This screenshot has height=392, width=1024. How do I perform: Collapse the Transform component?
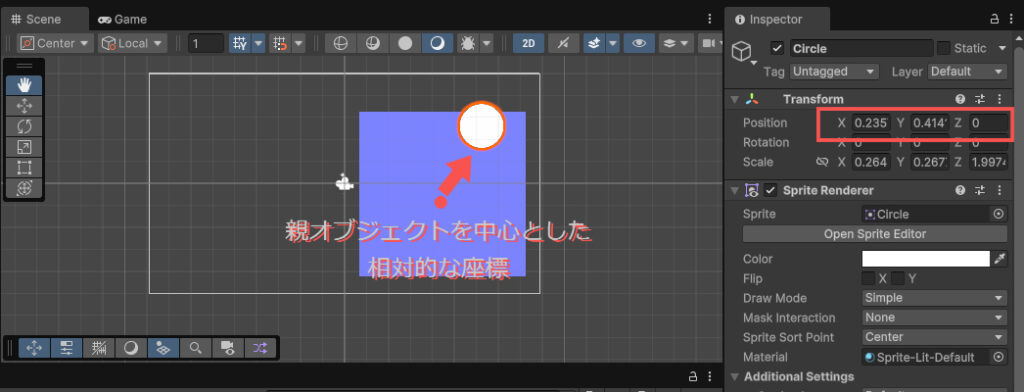735,99
